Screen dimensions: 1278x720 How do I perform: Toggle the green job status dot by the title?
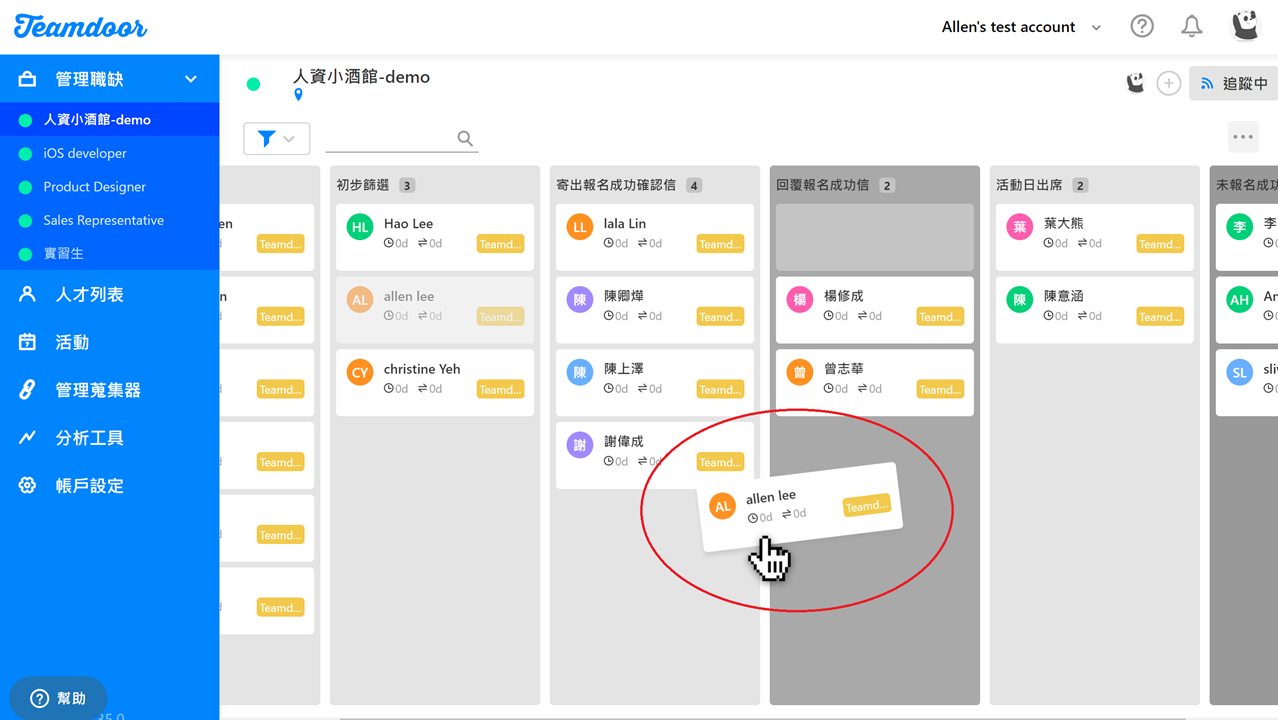point(254,84)
